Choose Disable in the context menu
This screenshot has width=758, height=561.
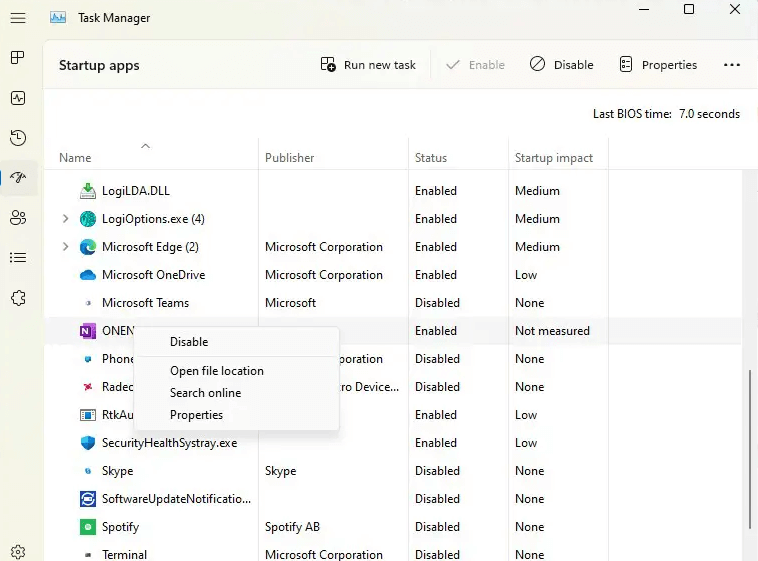coord(189,342)
